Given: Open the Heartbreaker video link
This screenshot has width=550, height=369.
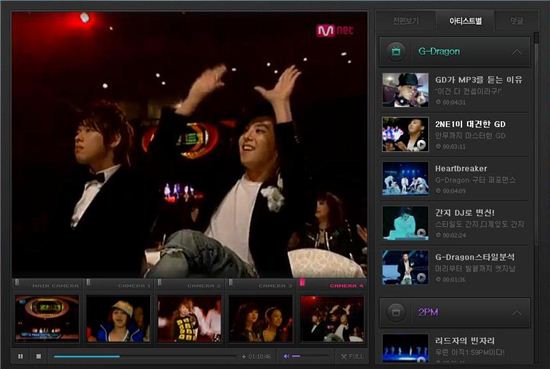Looking at the screenshot, I should [461, 169].
